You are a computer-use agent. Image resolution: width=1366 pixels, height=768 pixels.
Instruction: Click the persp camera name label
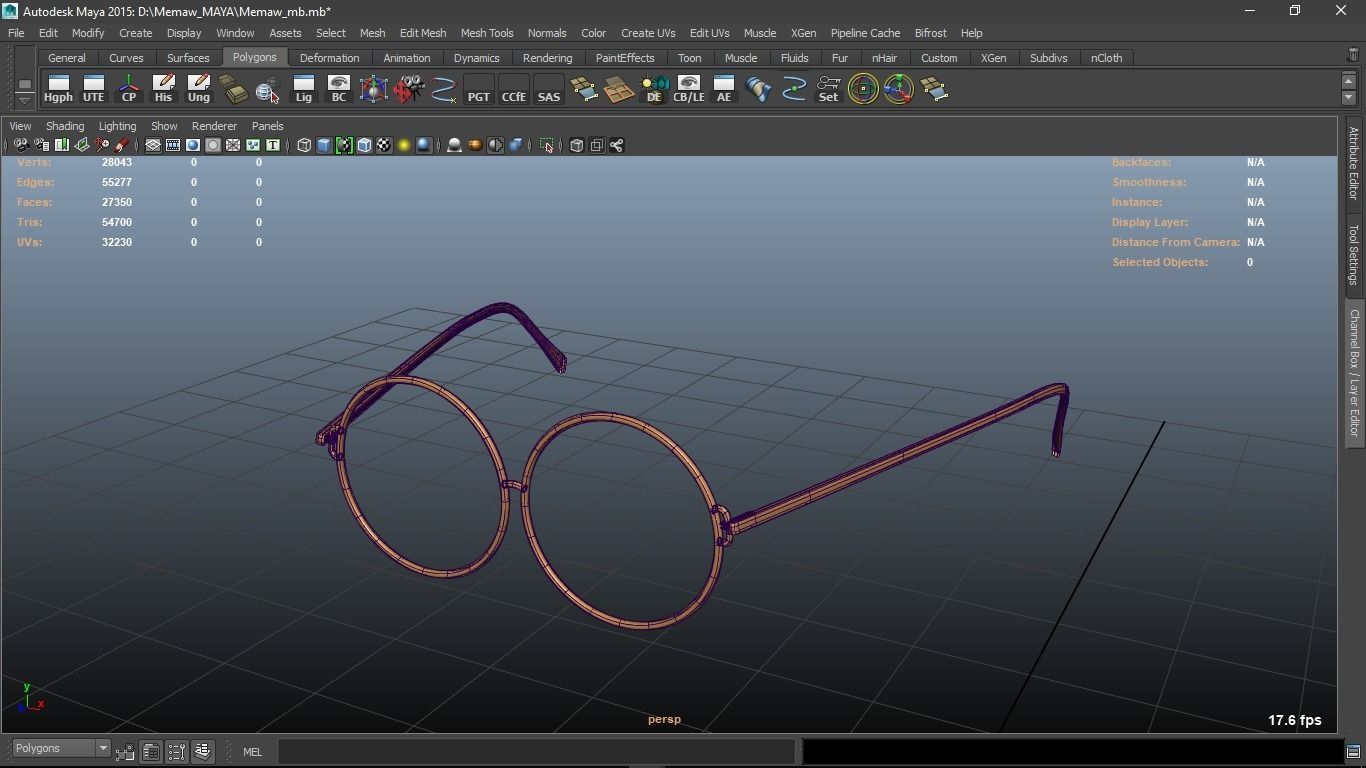click(x=664, y=719)
